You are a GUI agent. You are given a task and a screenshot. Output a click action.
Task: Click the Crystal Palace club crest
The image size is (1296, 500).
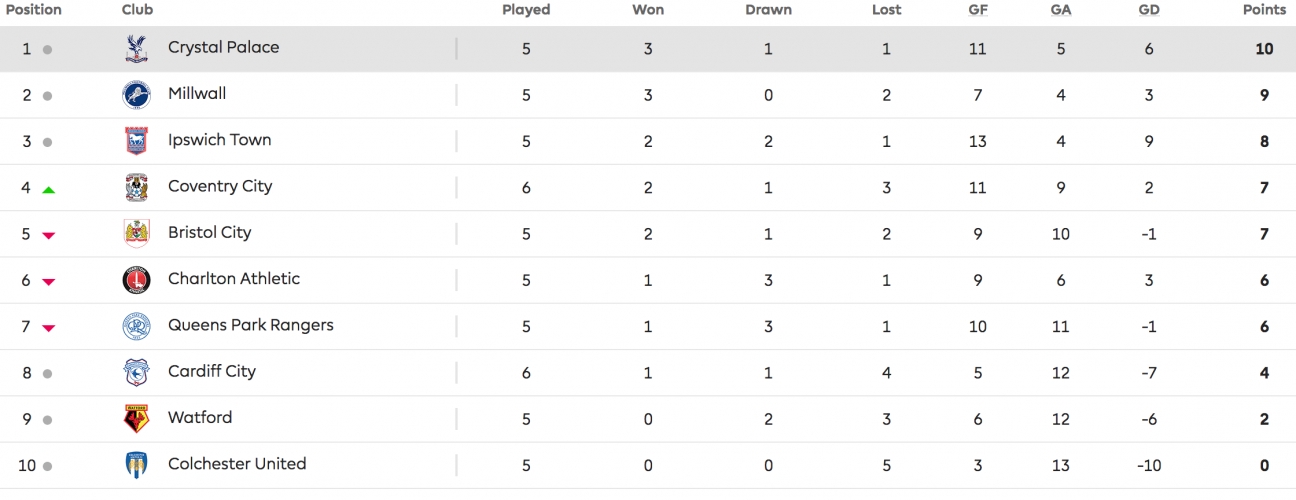point(136,48)
